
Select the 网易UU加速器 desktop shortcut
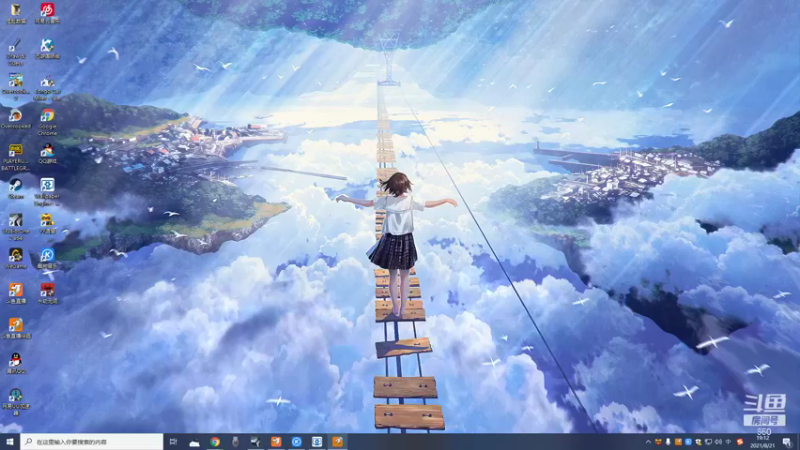[x=15, y=402]
